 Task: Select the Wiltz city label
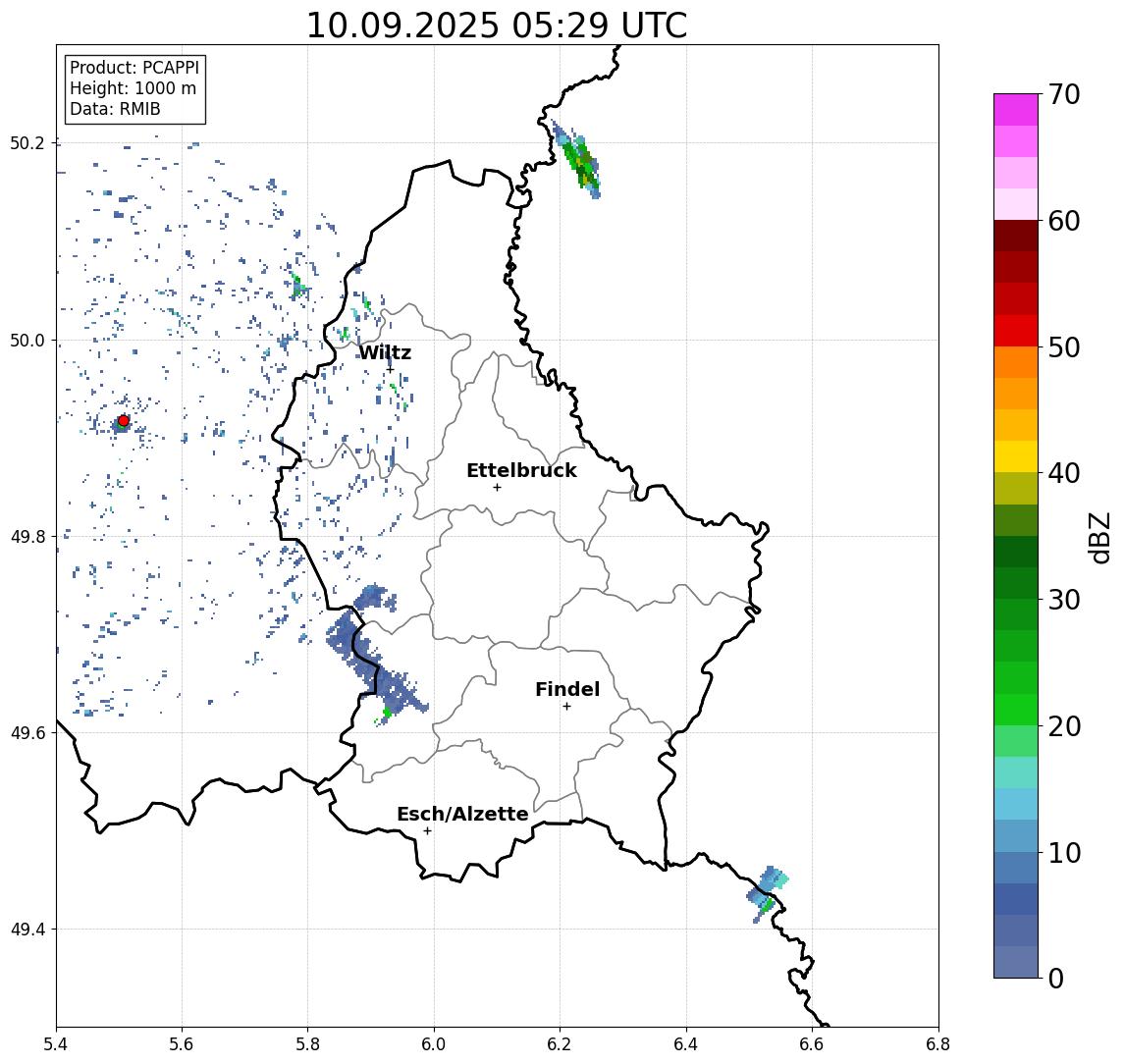point(385,352)
